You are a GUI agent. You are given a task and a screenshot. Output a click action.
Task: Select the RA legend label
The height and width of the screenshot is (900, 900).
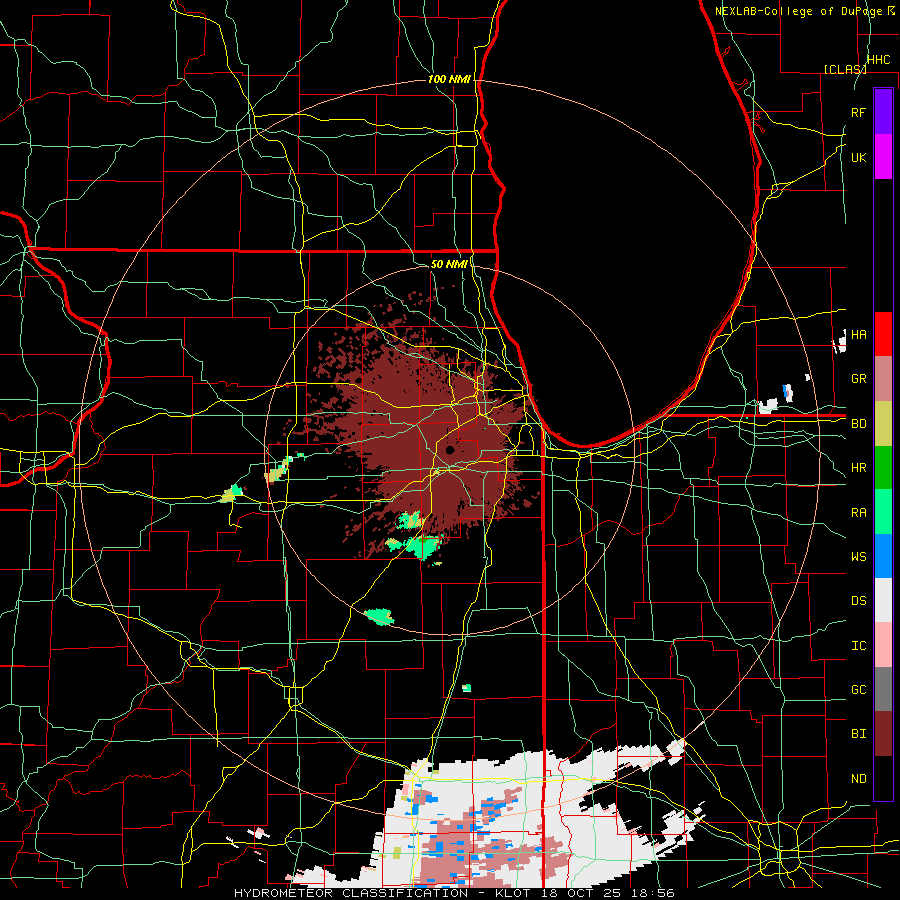click(x=858, y=513)
